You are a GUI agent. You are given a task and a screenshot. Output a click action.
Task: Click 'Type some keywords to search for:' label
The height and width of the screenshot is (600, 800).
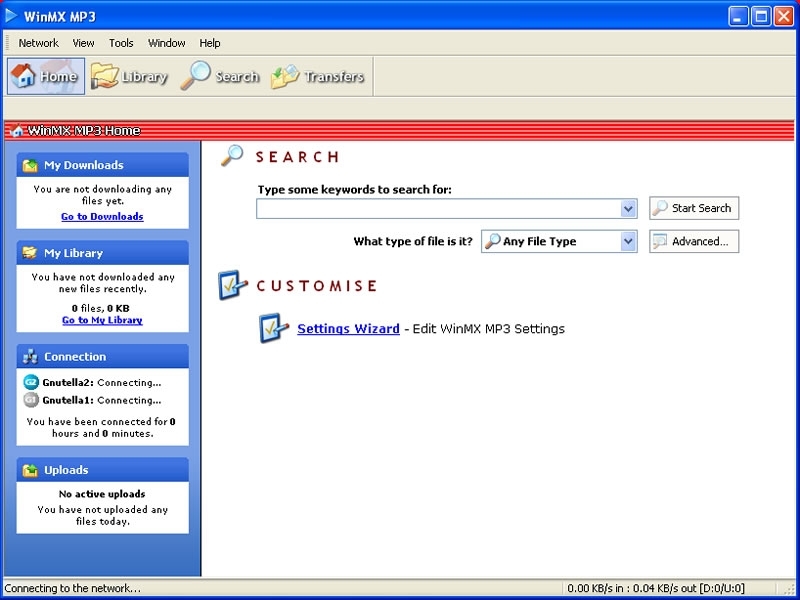[x=355, y=190]
